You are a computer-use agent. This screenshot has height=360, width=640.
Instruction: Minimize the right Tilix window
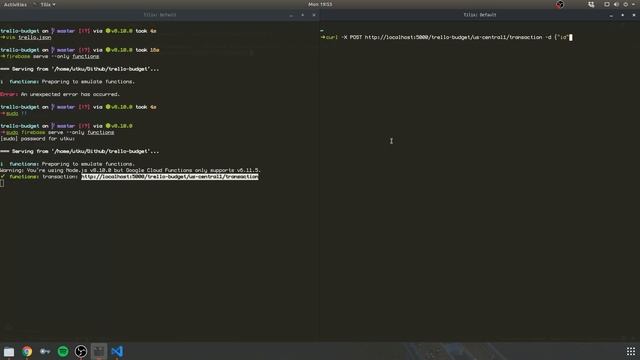611,15
